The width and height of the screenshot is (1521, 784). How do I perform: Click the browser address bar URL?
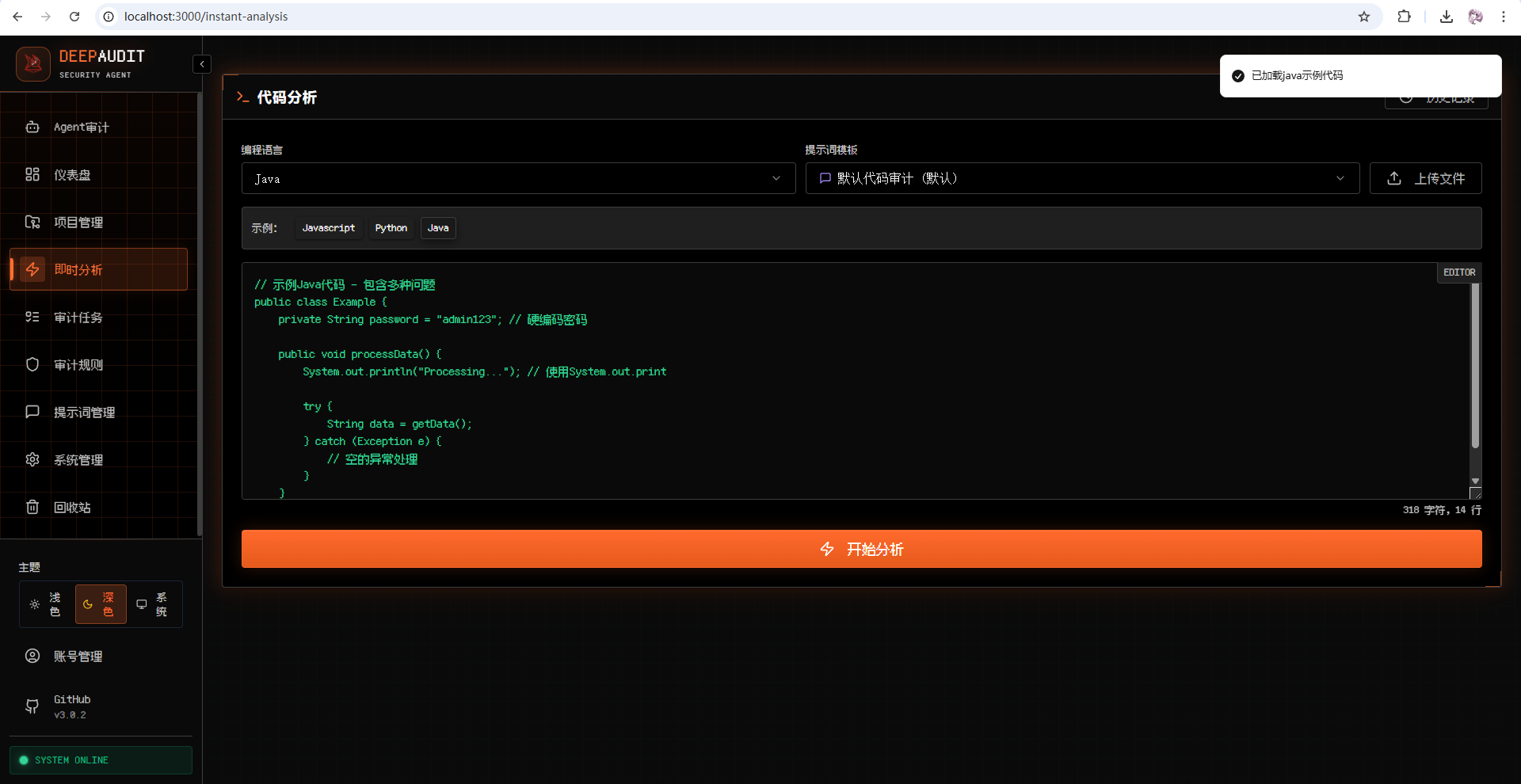(x=206, y=17)
